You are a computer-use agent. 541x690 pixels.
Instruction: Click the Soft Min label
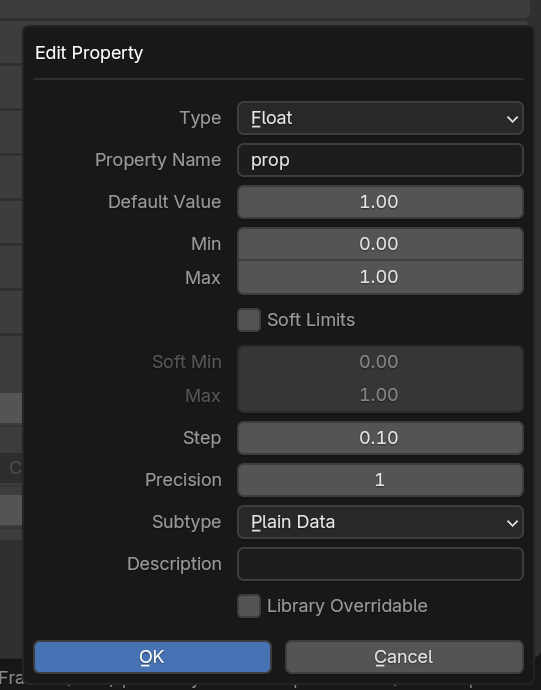(187, 362)
